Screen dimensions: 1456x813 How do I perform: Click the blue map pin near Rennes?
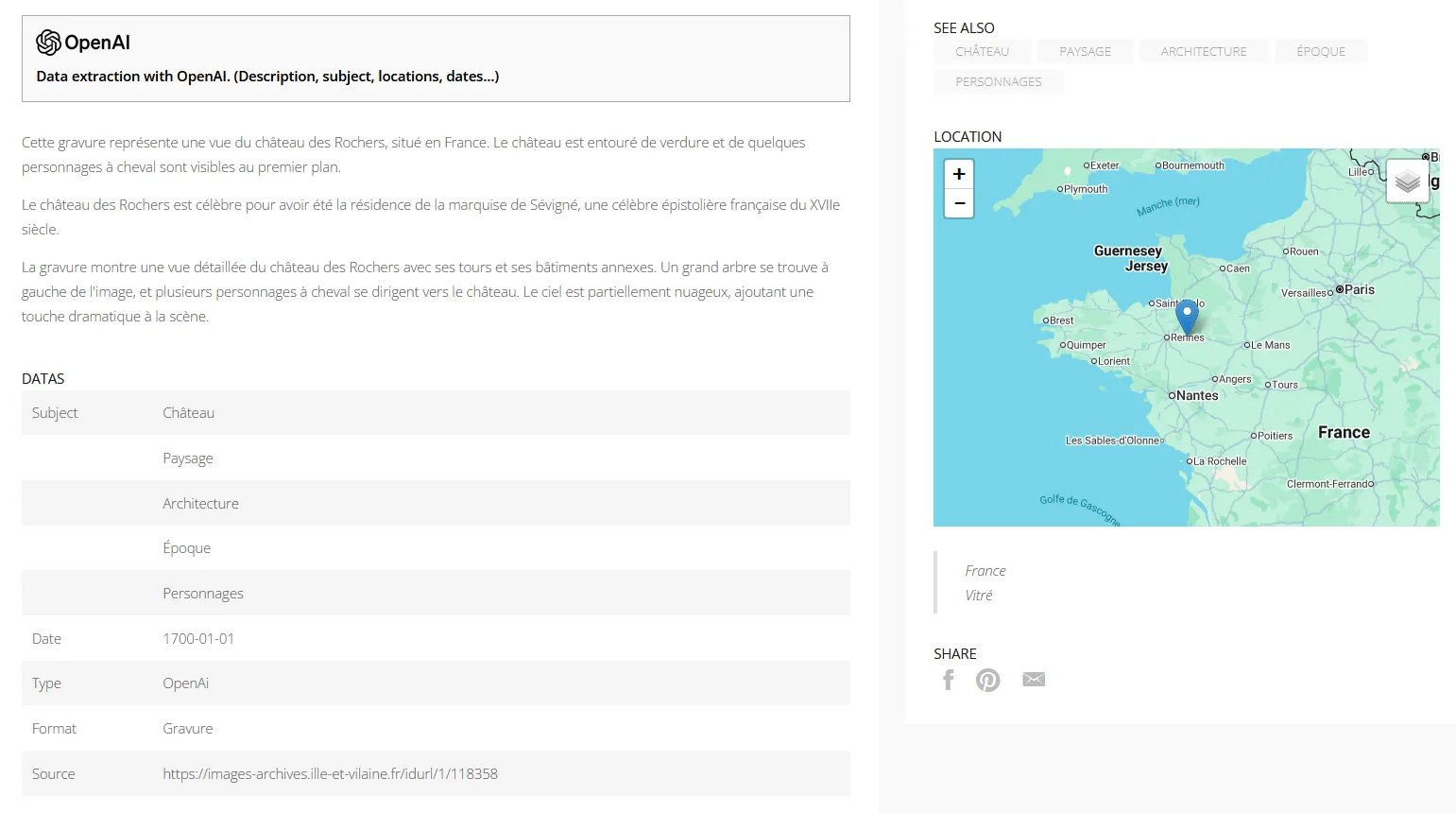click(x=1187, y=317)
